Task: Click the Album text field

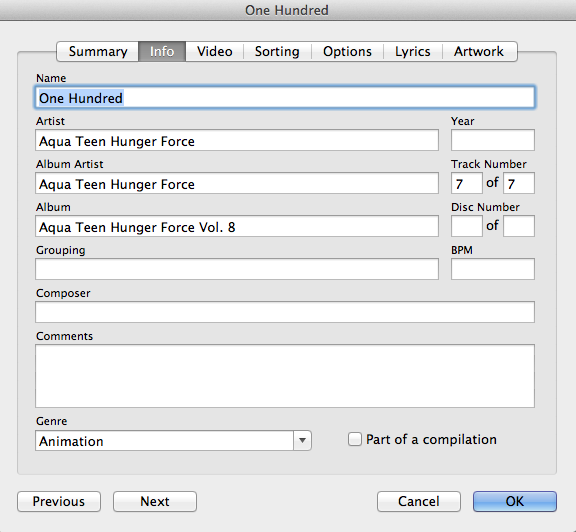Action: coord(237,226)
